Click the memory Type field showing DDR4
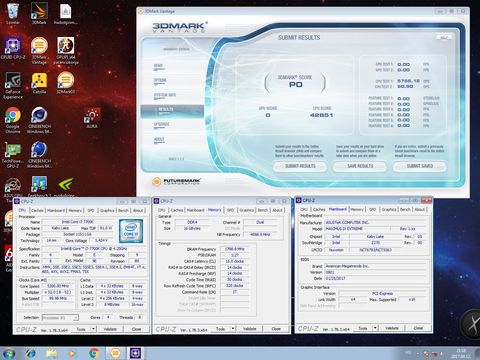 click(x=192, y=222)
